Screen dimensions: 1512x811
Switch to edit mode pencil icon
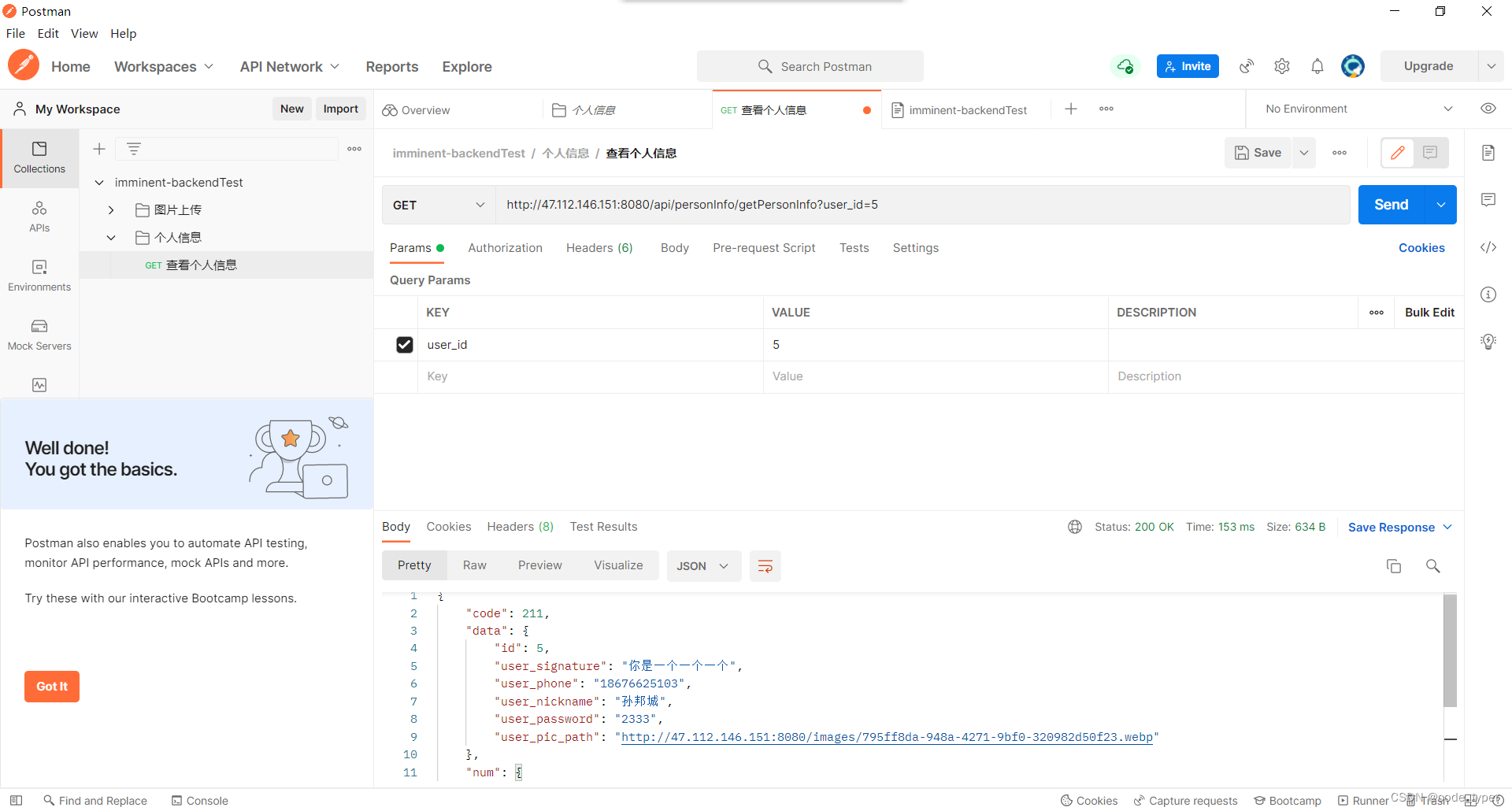pyautogui.click(x=1398, y=153)
